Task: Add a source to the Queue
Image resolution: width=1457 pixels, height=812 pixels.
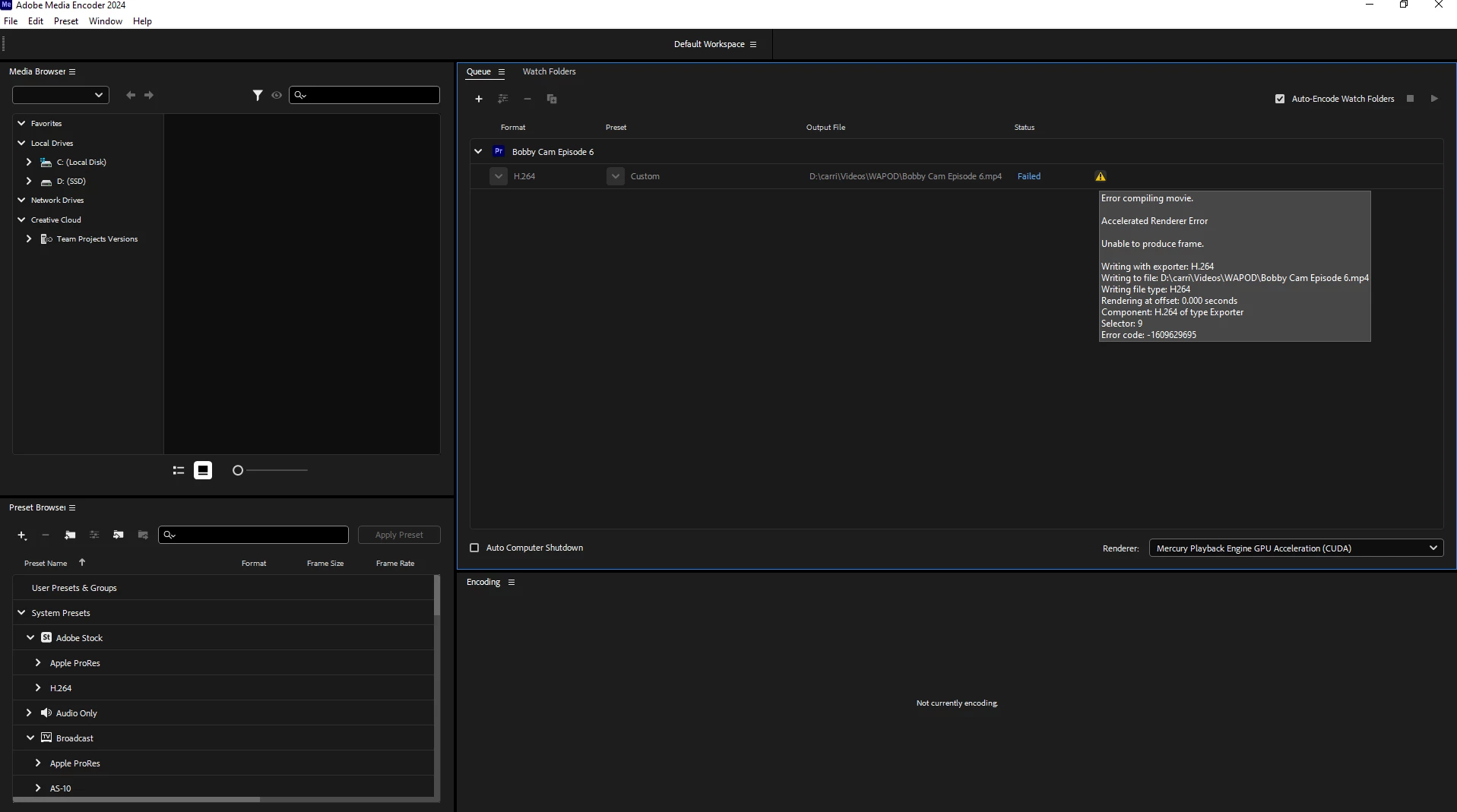Action: pos(479,99)
